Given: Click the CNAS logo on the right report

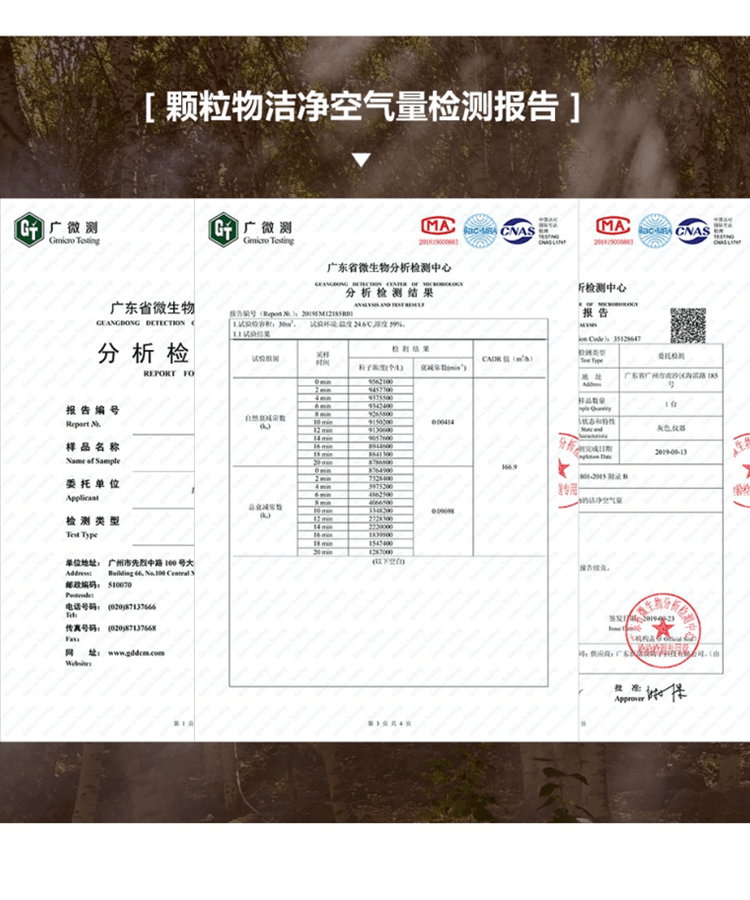Looking at the screenshot, I should point(693,231).
